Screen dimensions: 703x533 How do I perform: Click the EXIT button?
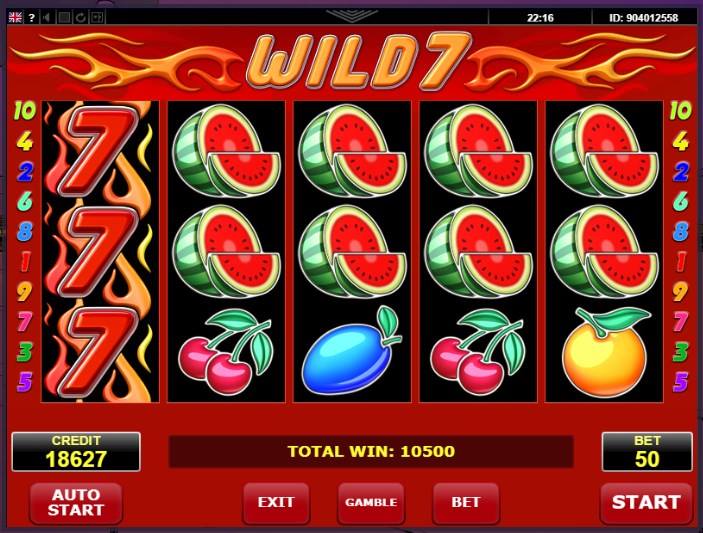pos(276,503)
